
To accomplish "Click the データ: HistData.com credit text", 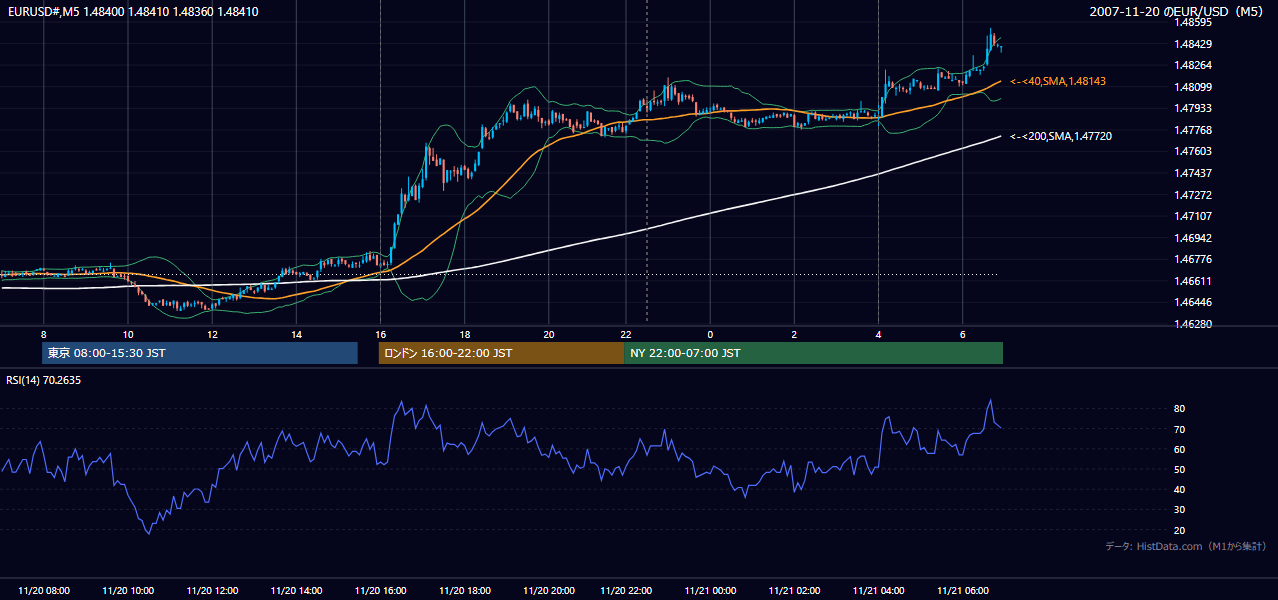I will tap(1186, 546).
